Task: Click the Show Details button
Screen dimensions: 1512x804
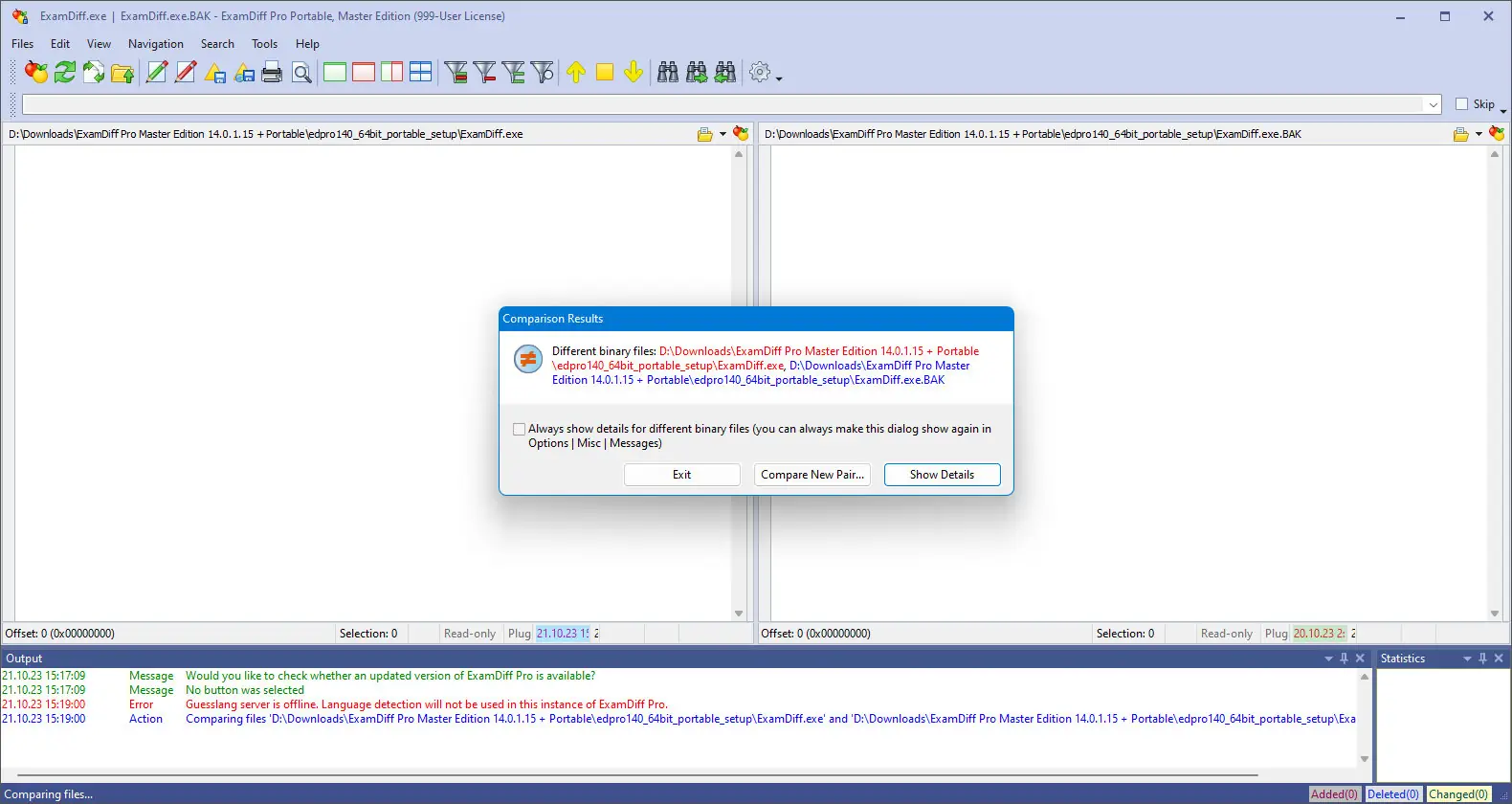Action: coord(942,475)
